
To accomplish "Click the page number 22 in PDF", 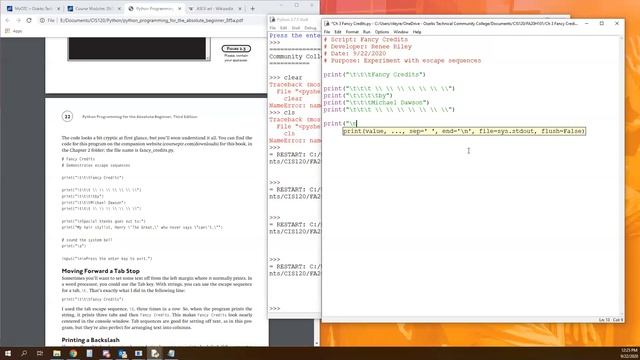I will coord(67,117).
